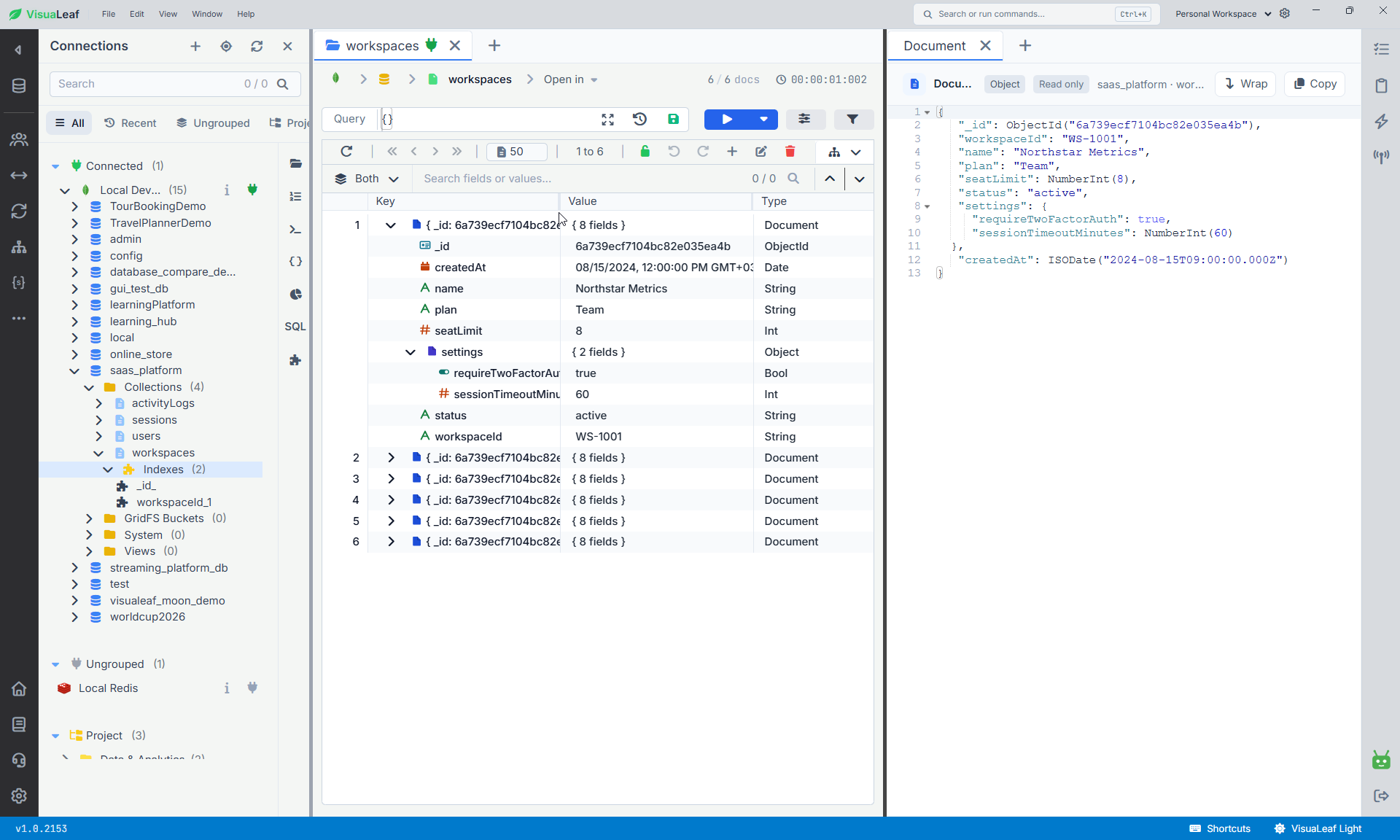Open the View menu
Screen dimensions: 1400x840
[x=168, y=14]
